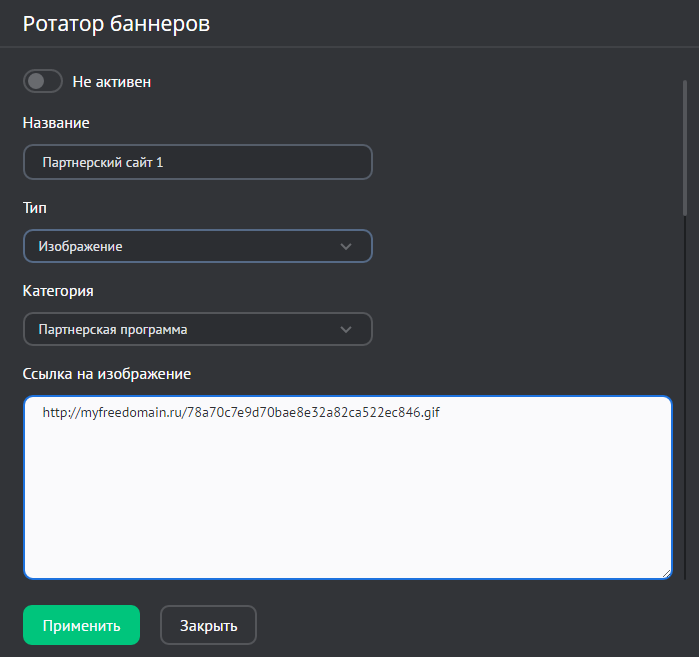Click the "Не активен" label text
Screen dimensions: 699x657
click(112, 81)
